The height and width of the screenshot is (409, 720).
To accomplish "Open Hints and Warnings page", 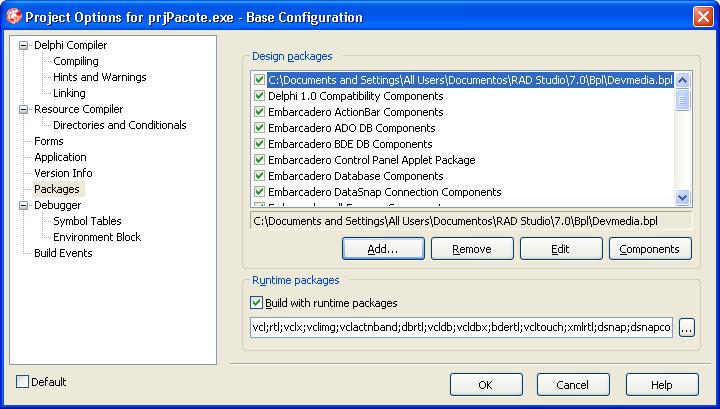I will point(99,77).
